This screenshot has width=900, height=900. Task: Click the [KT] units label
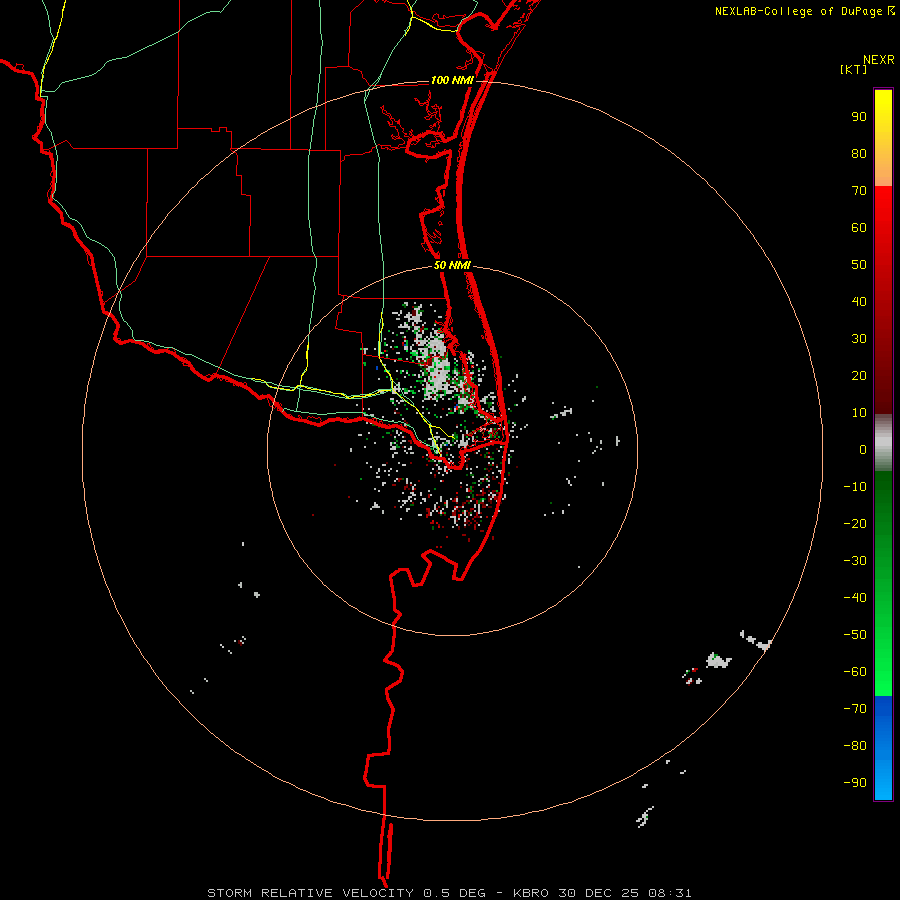point(854,69)
